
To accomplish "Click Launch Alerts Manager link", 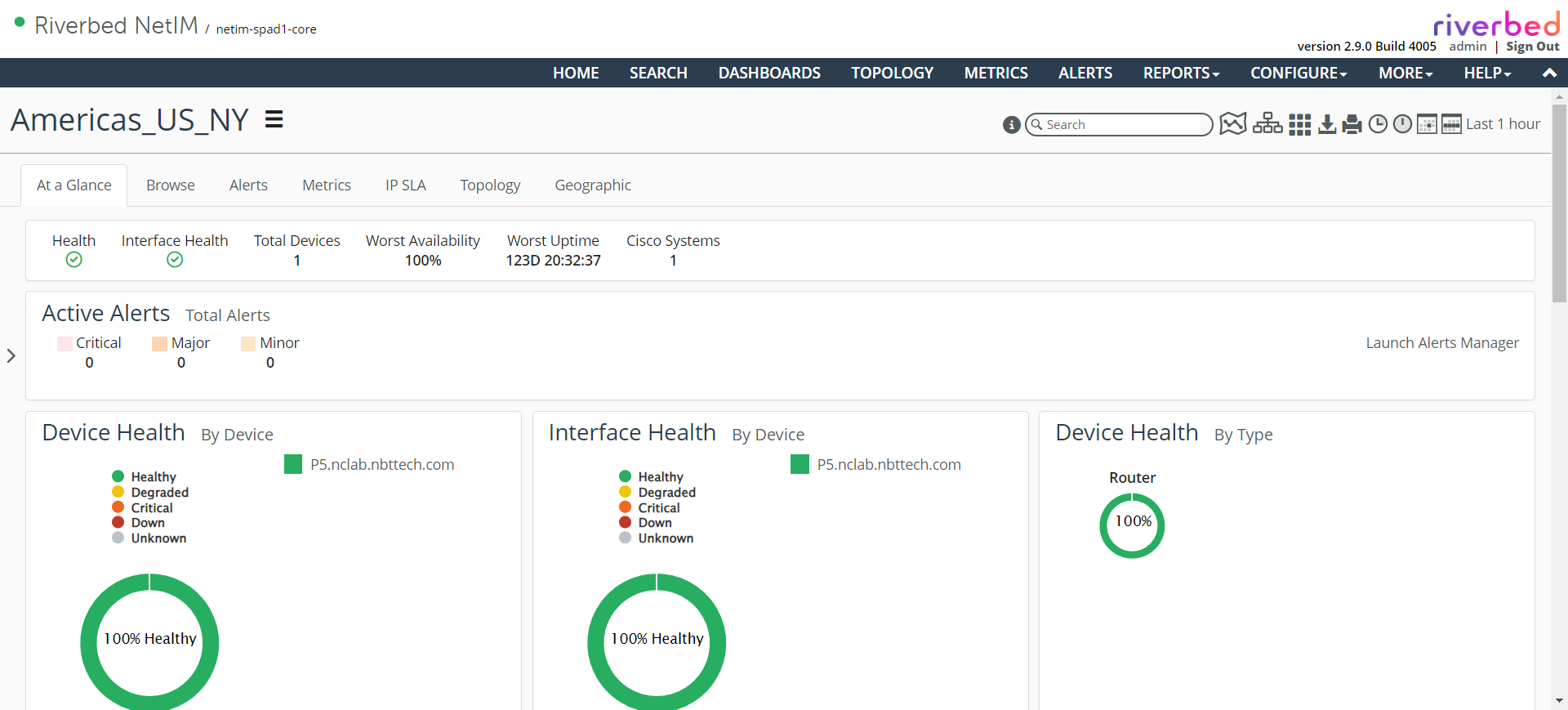I will coord(1442,343).
